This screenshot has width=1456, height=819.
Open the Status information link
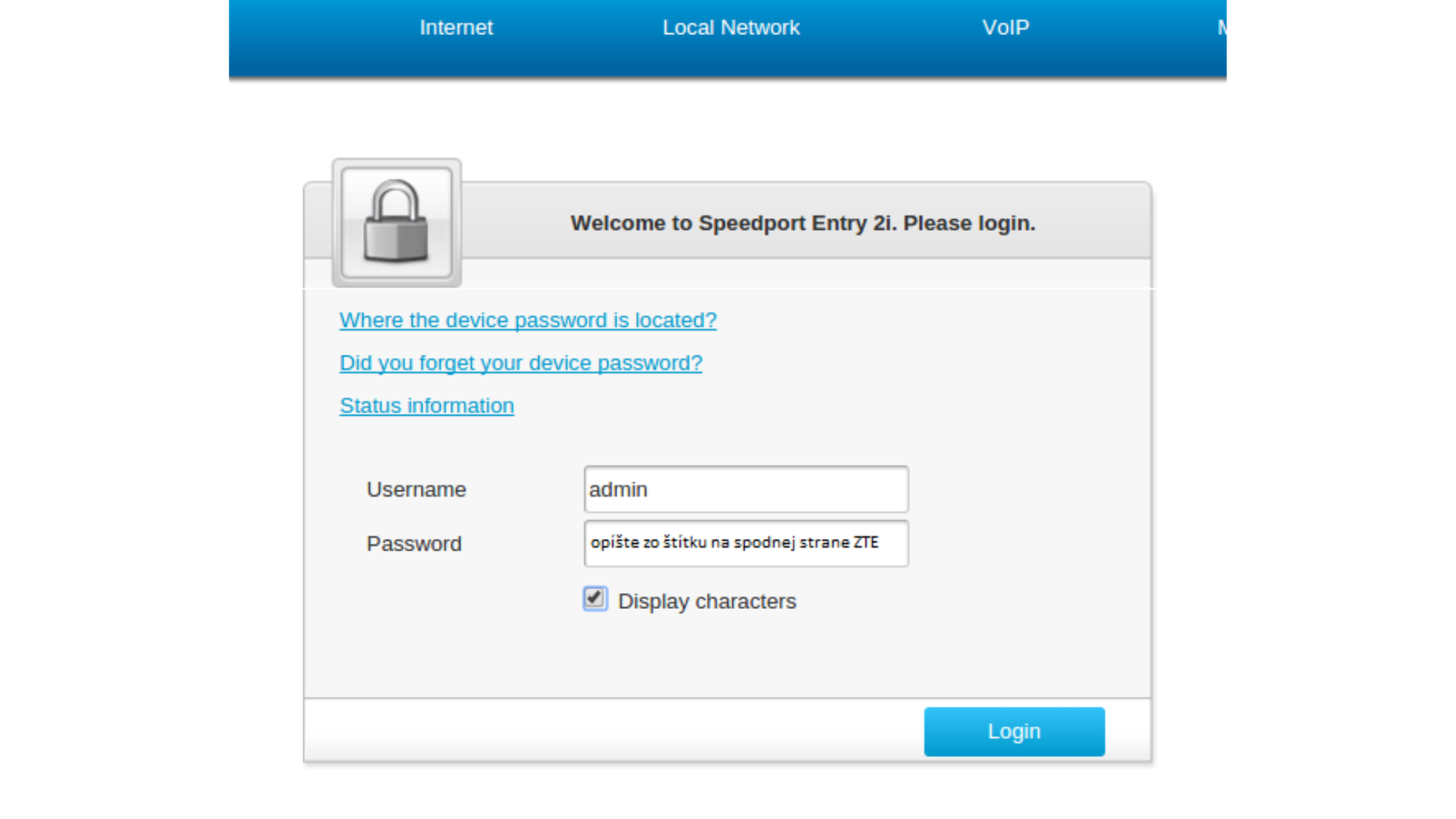tap(427, 406)
